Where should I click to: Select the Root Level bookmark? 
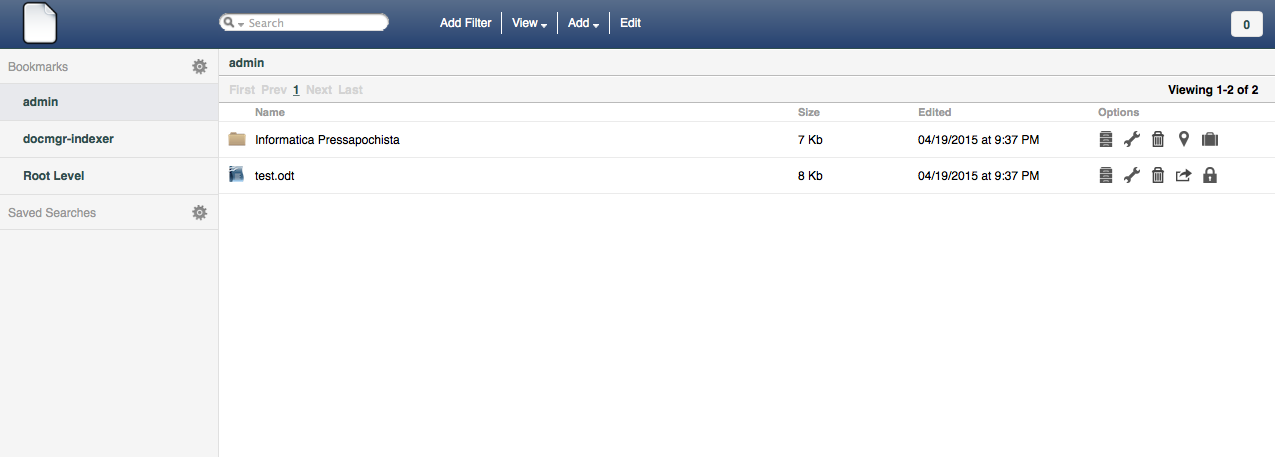[109, 176]
